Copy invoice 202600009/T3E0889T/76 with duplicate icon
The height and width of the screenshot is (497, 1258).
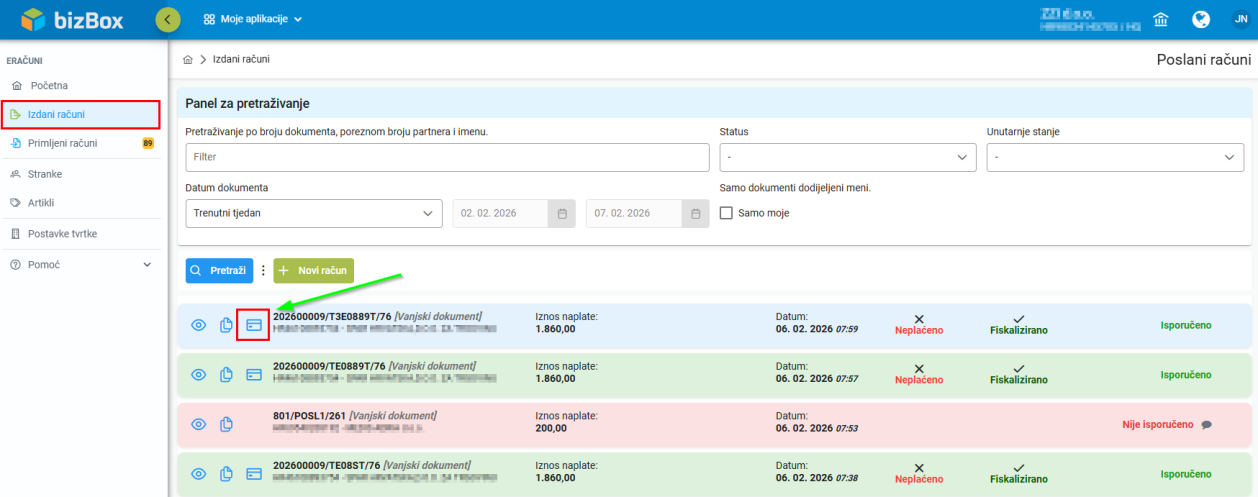(x=227, y=325)
